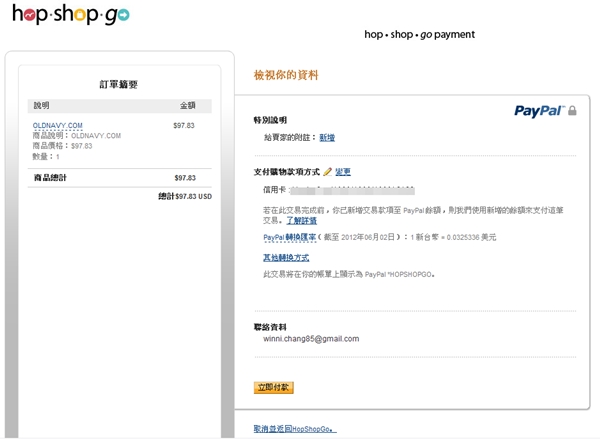600x439 pixels.
Task: Open the 了解詳情 learn more link
Action: tap(302, 220)
